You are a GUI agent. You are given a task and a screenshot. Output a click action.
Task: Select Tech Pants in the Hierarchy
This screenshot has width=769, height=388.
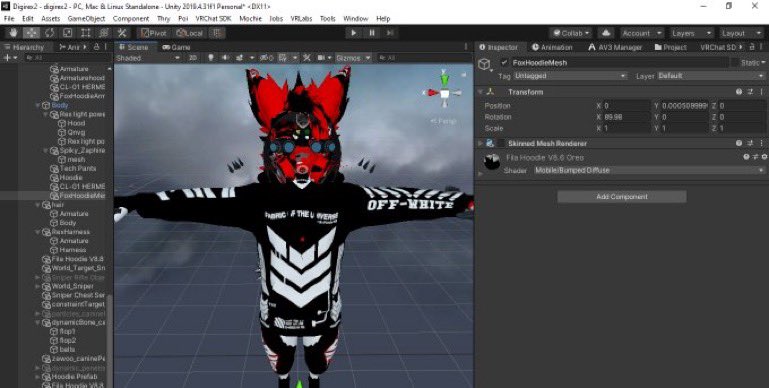[x=77, y=168]
